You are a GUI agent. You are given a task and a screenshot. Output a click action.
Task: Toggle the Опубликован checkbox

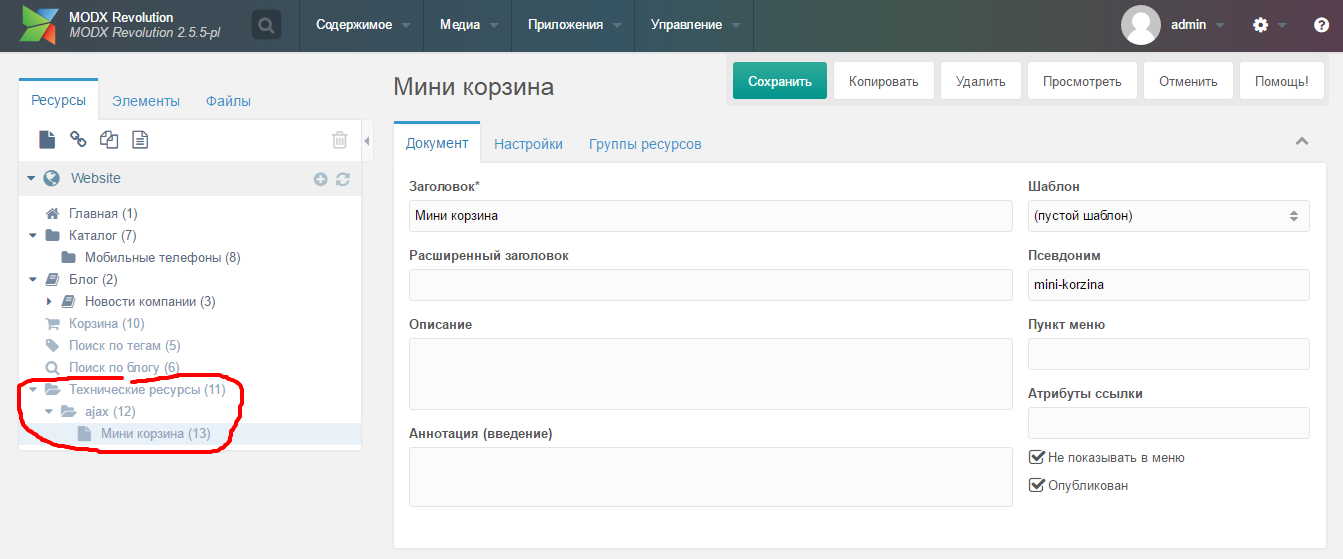pyautogui.click(x=1037, y=485)
